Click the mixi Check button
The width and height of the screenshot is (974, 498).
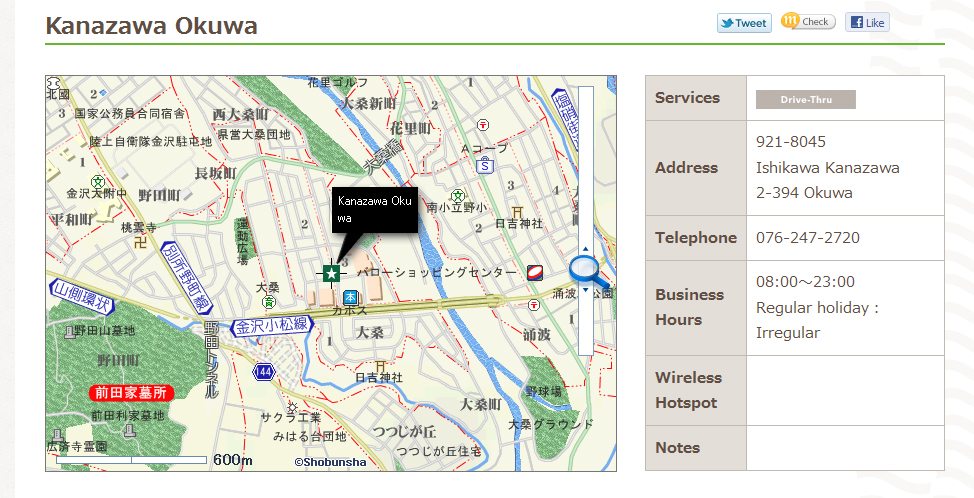pos(807,22)
